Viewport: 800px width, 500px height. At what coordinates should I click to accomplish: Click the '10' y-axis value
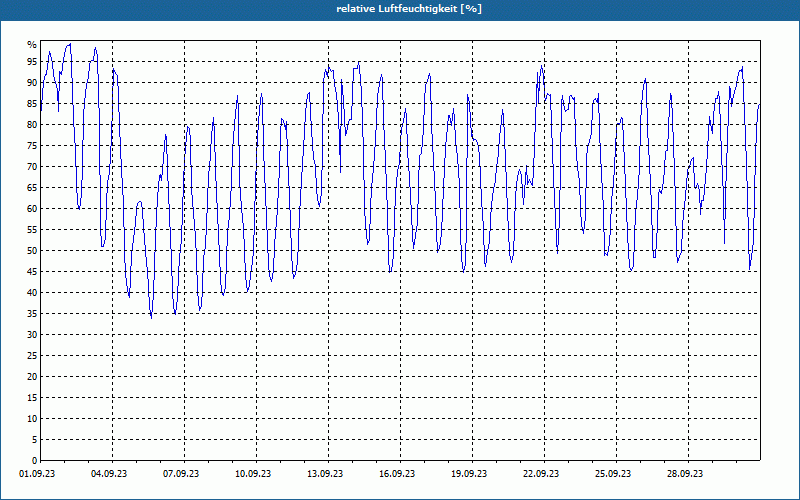tap(32, 419)
